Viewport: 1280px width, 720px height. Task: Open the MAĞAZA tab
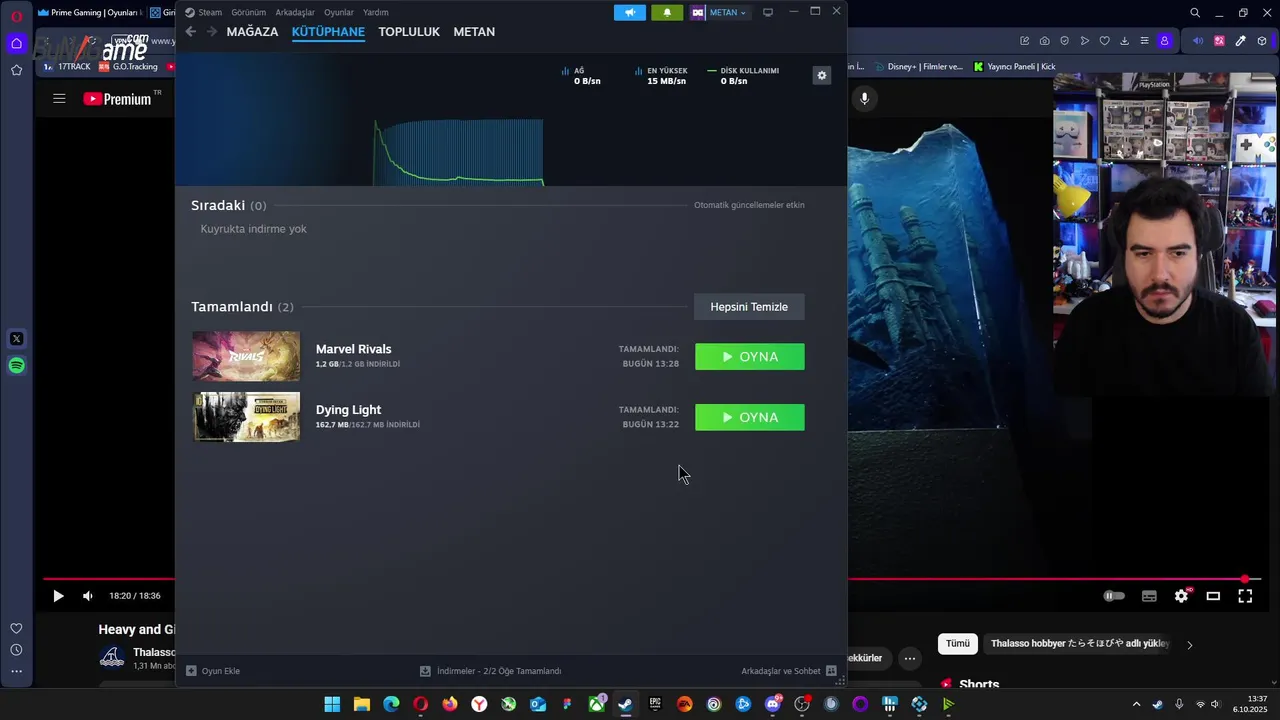(252, 32)
